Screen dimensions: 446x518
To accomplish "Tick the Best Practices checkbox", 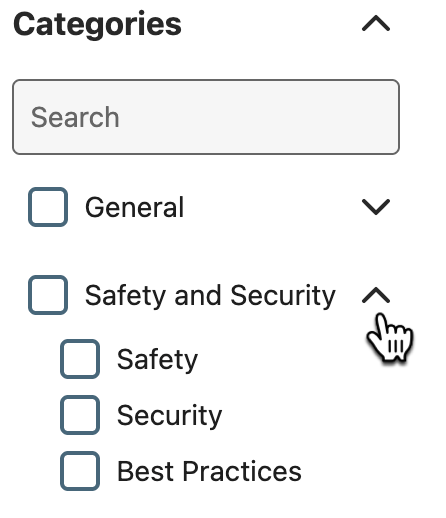I will (80, 471).
